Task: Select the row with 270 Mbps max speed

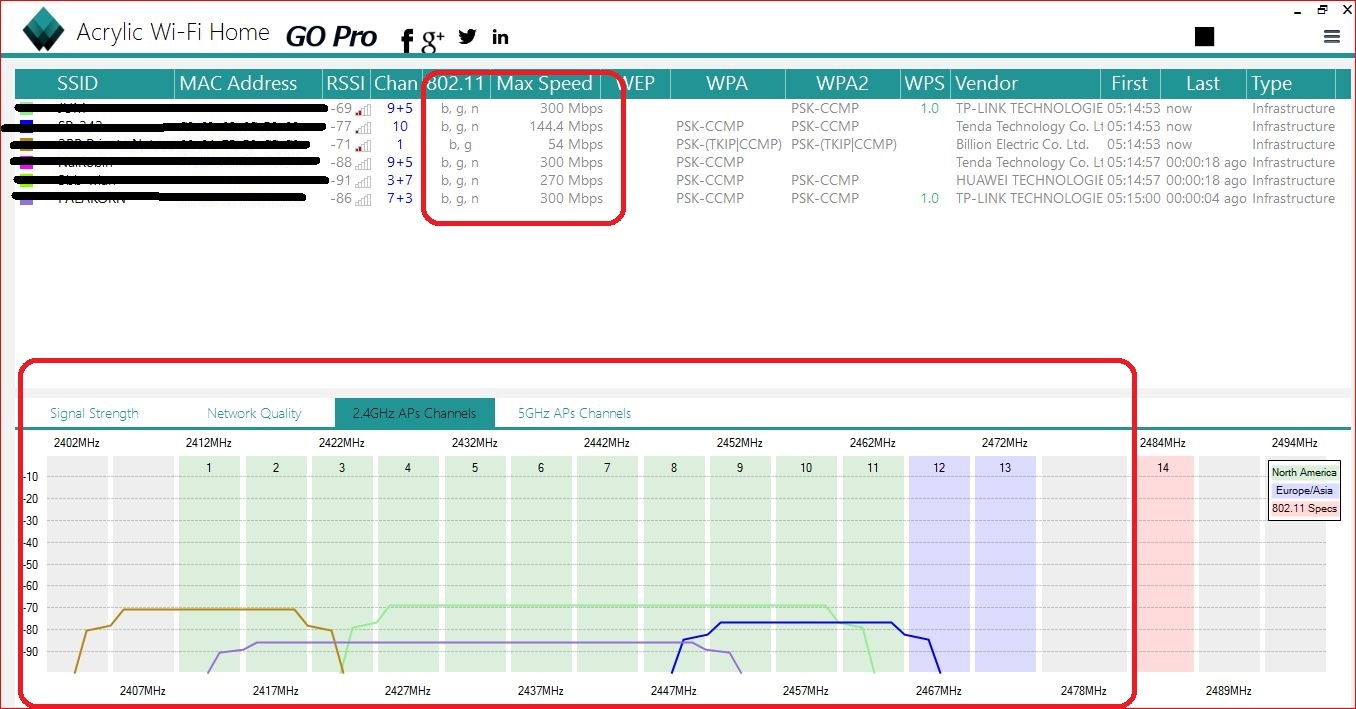Action: (676, 181)
